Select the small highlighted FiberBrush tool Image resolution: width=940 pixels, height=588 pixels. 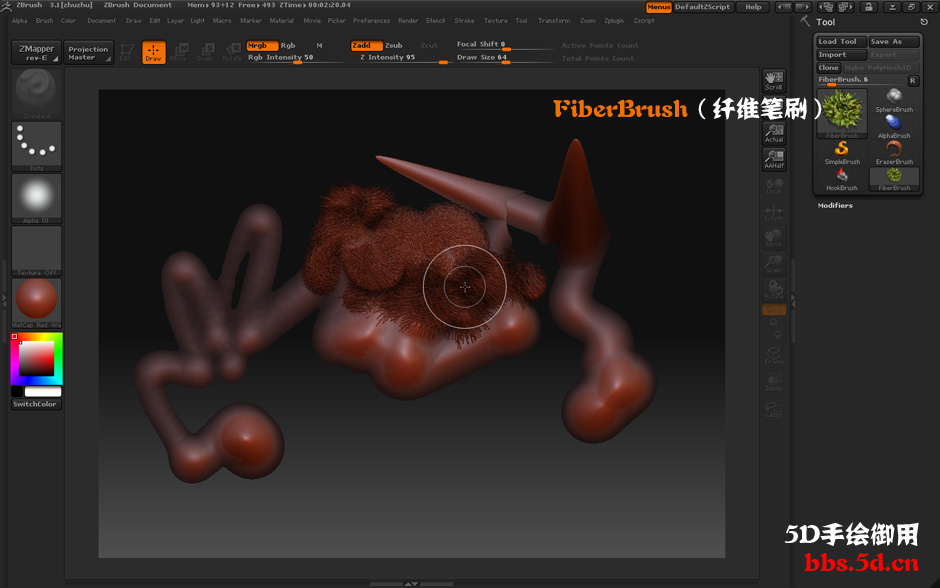click(x=894, y=179)
